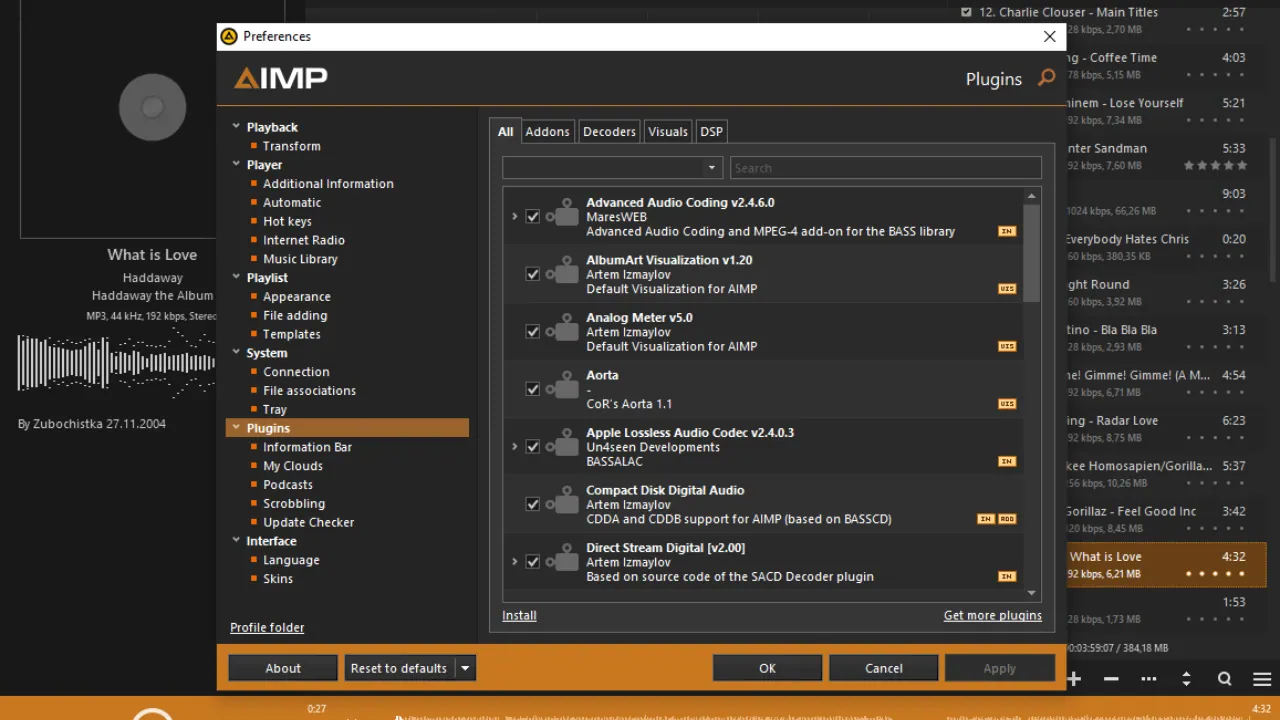The image size is (1280, 720).
Task: Focus the plugin Search field
Action: coord(886,168)
